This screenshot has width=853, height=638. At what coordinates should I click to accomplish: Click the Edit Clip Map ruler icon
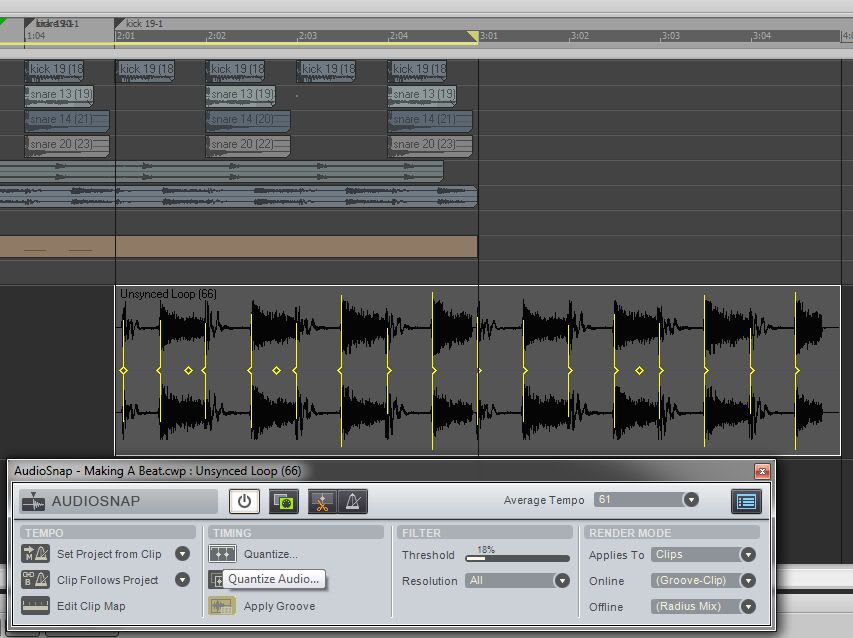point(36,606)
